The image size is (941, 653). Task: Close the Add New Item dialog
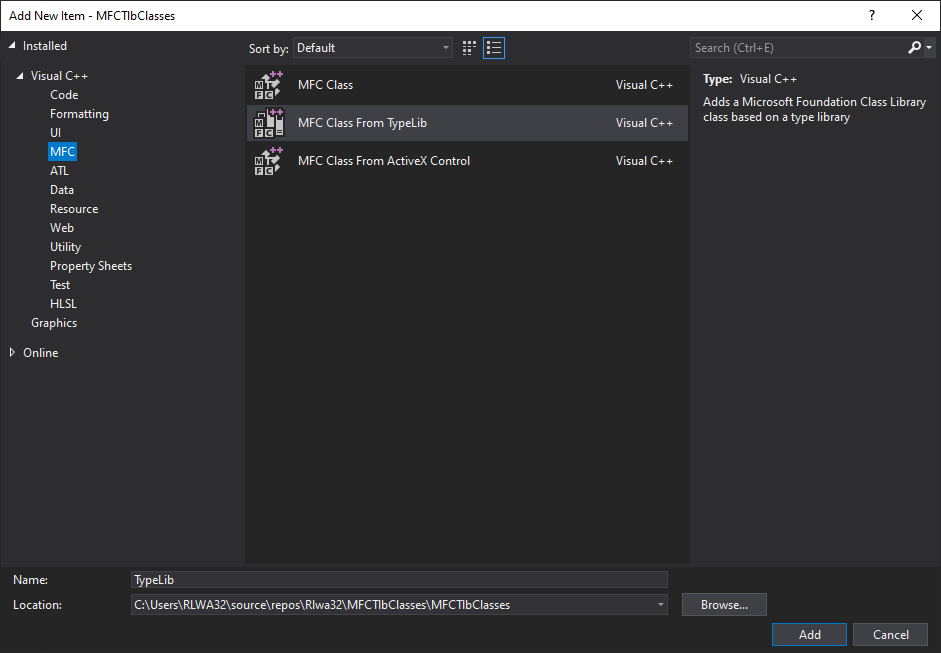917,16
